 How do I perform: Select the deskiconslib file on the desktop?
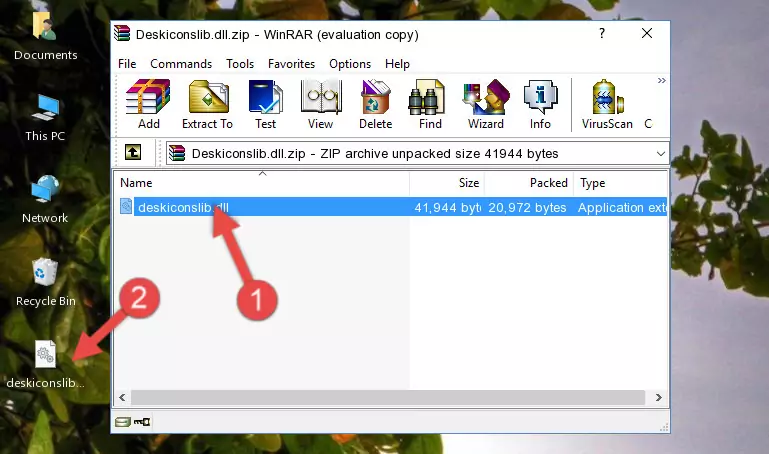[x=45, y=364]
